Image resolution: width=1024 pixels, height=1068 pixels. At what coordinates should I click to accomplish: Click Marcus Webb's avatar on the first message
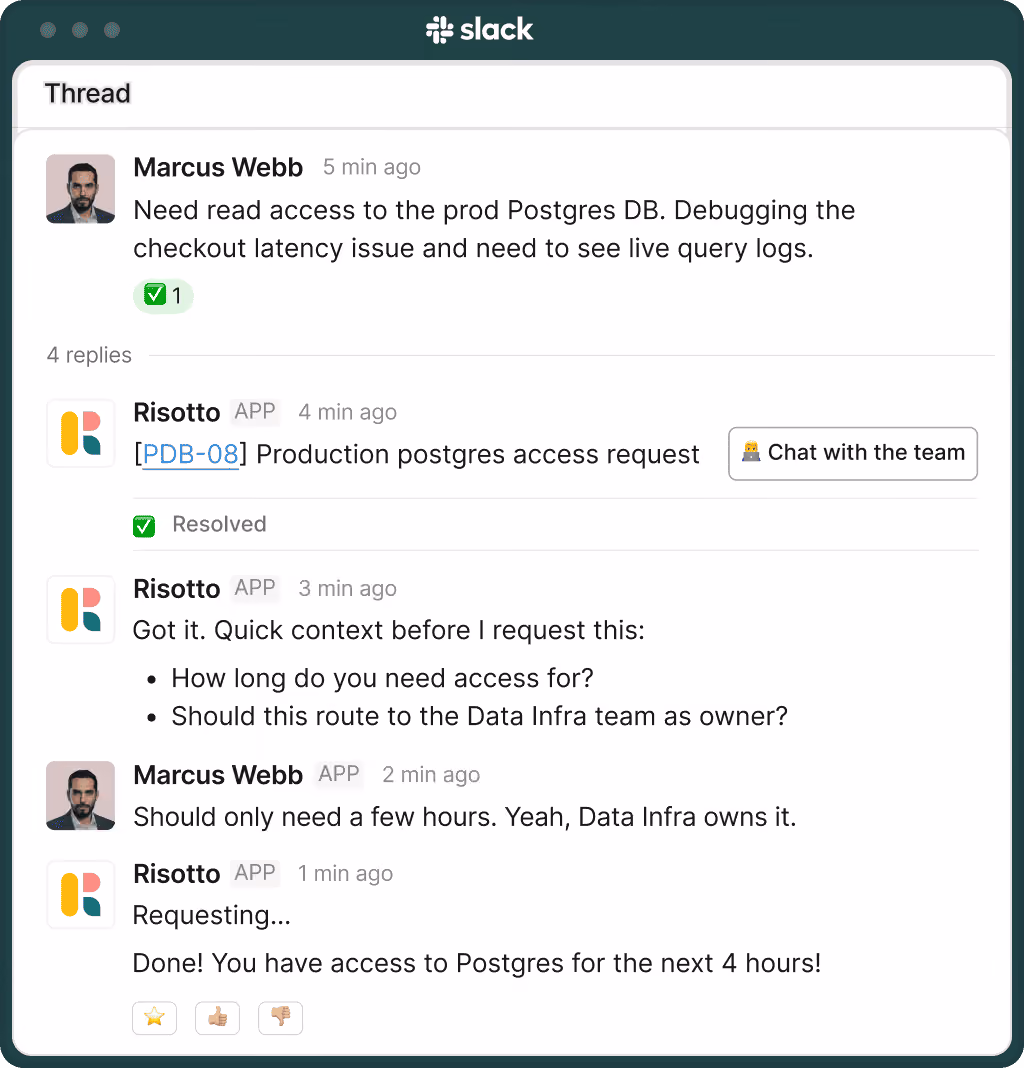pyautogui.click(x=80, y=189)
